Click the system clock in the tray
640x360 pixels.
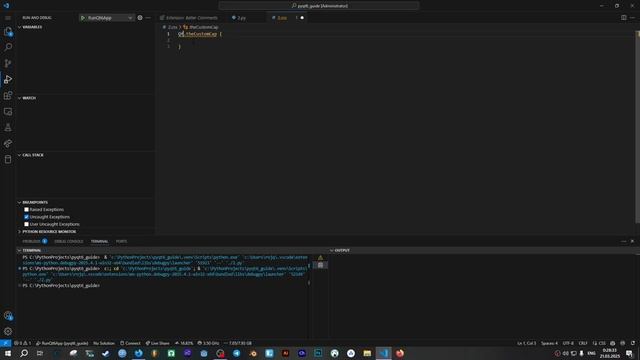(x=610, y=353)
